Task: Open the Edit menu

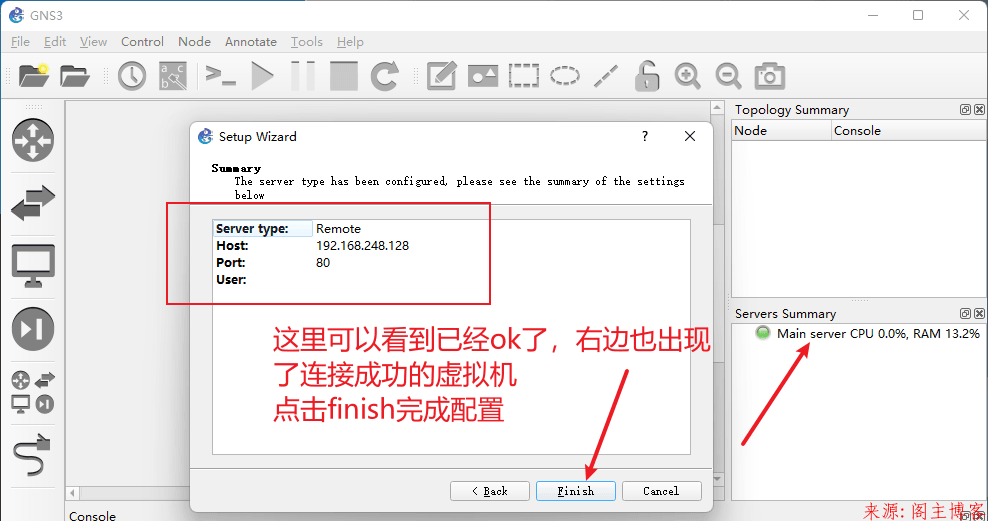Action: pos(55,42)
